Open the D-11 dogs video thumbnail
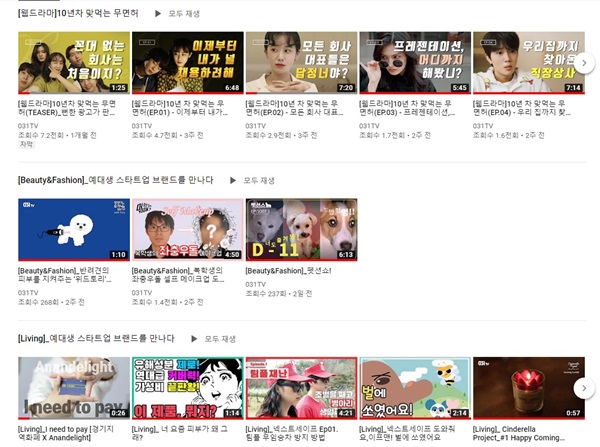Image resolution: width=600 pixels, height=447 pixels. (x=300, y=230)
